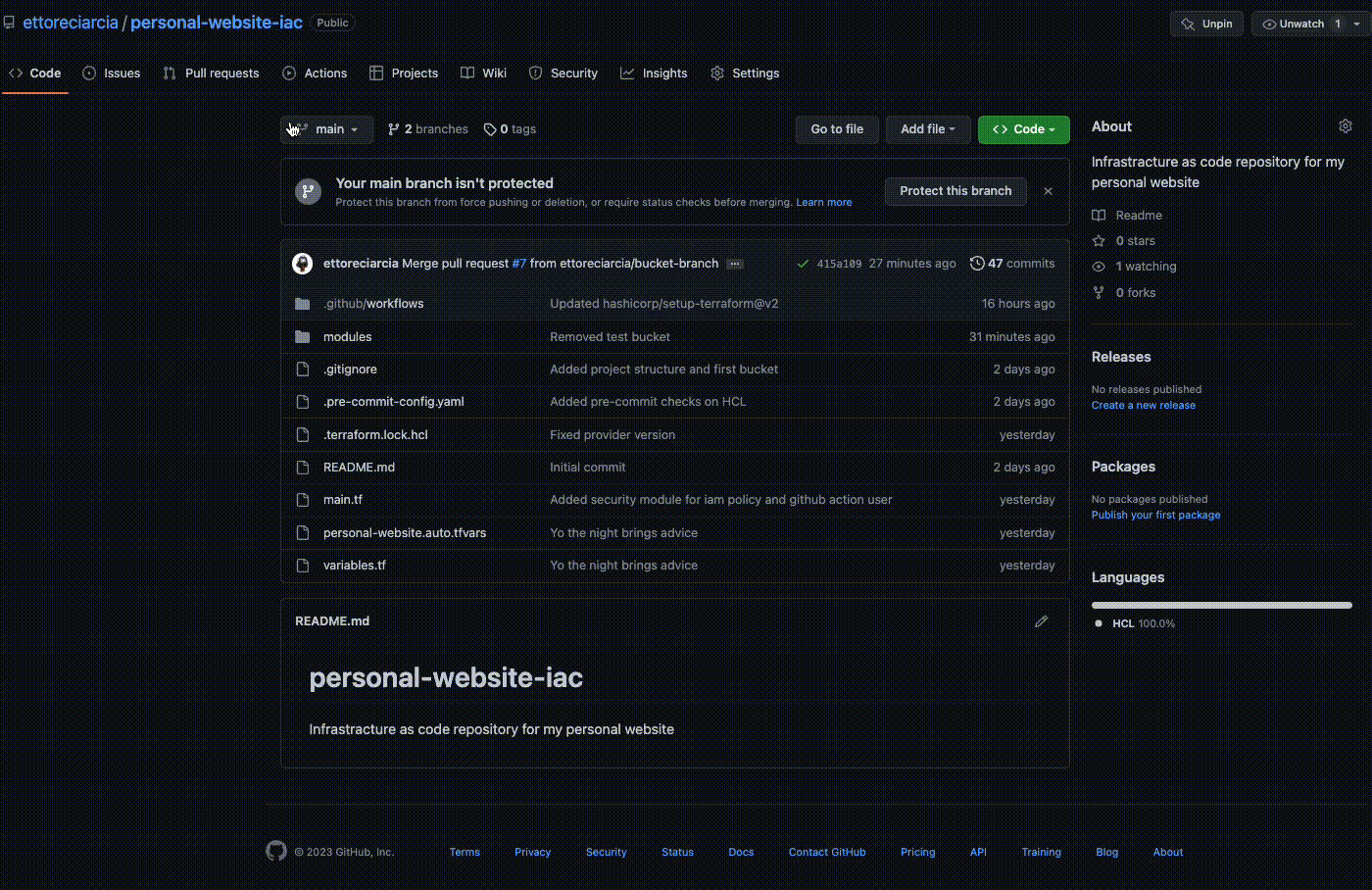Open the .pre-commit-config.yaml file
This screenshot has width=1372, height=890.
(x=394, y=402)
